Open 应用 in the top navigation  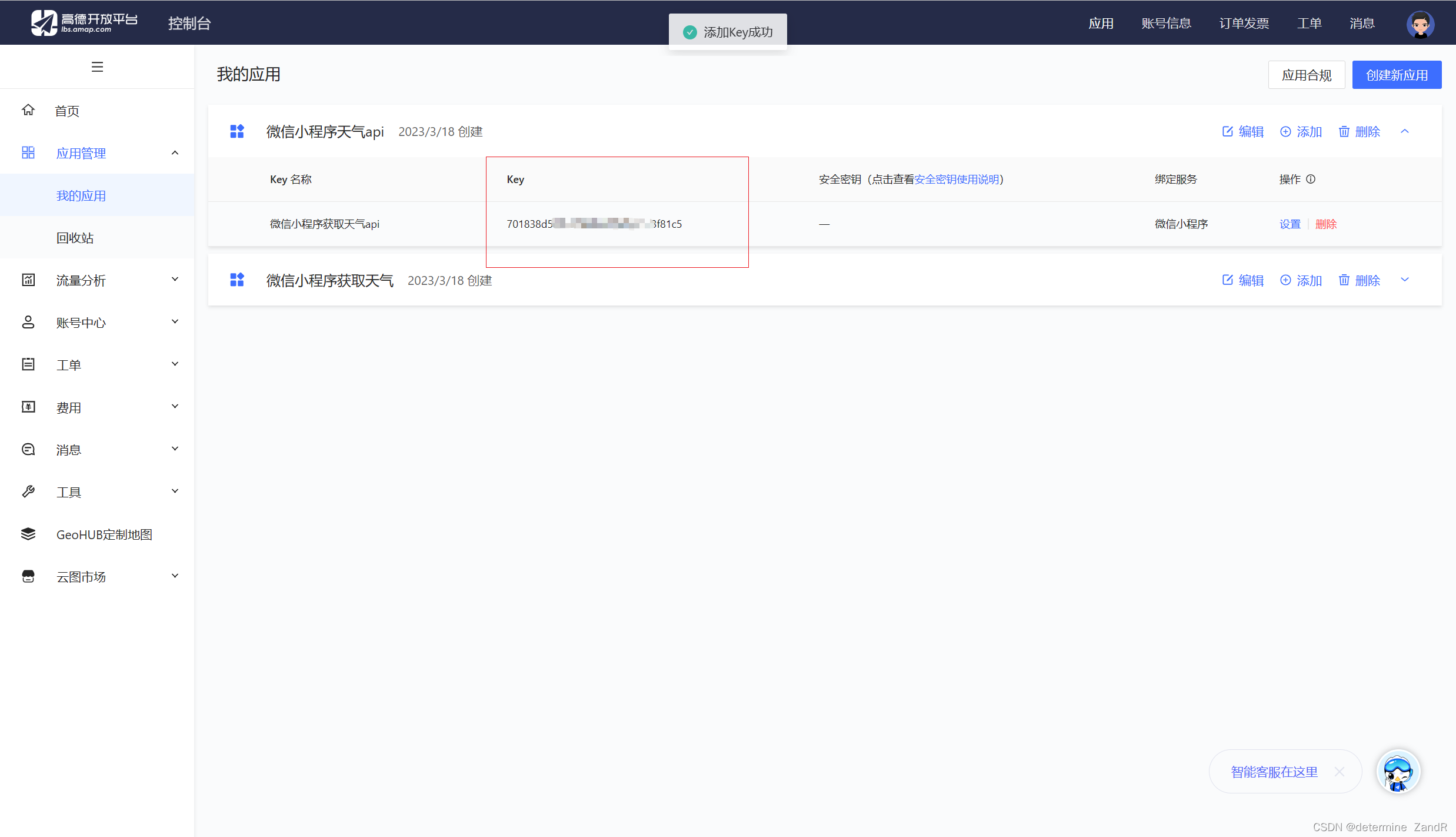point(1101,23)
